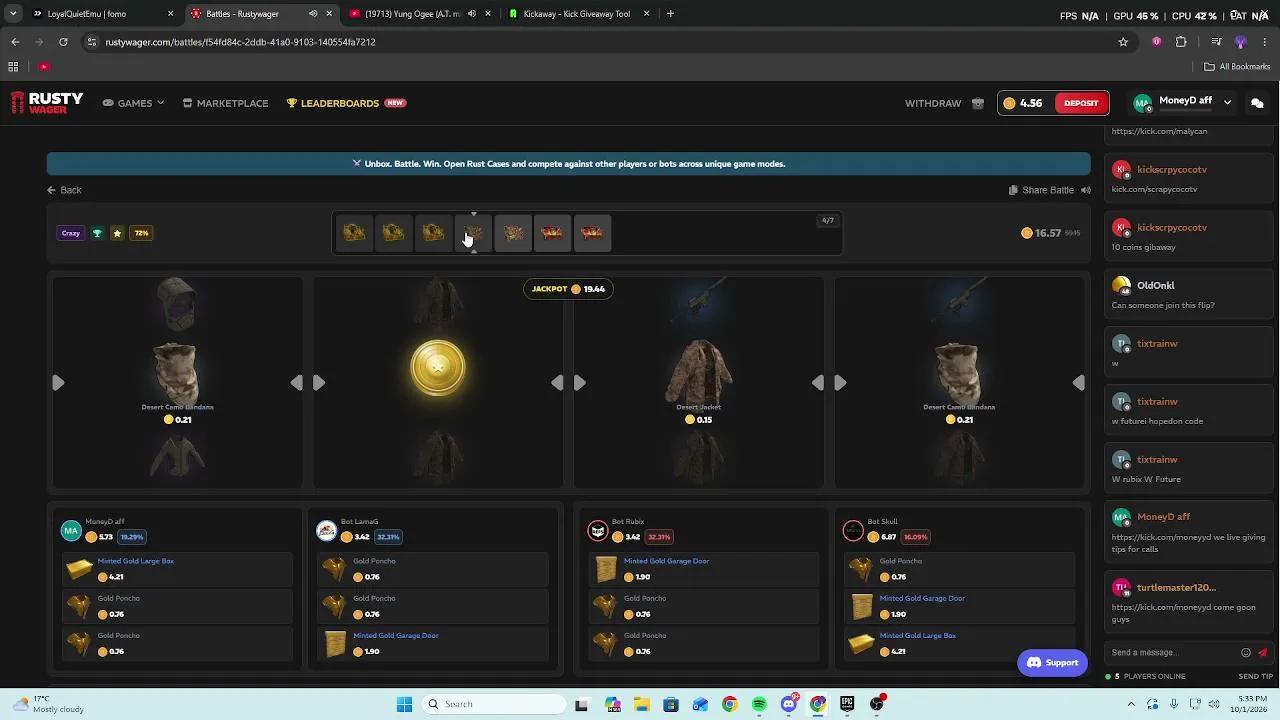Viewport: 1280px width, 720px height.
Task: Click the MoneyD aff player avatar
Action: [71, 530]
